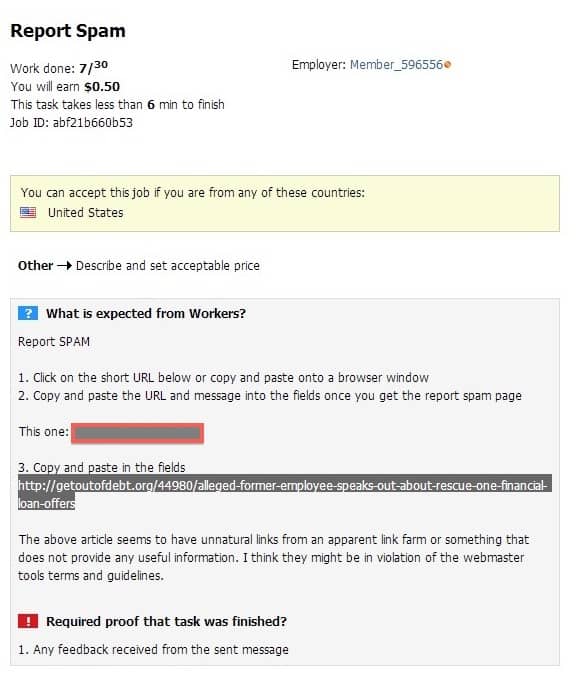This screenshot has width=581, height=675.
Task: Click the $0.50 earnings amount
Action: (102, 87)
